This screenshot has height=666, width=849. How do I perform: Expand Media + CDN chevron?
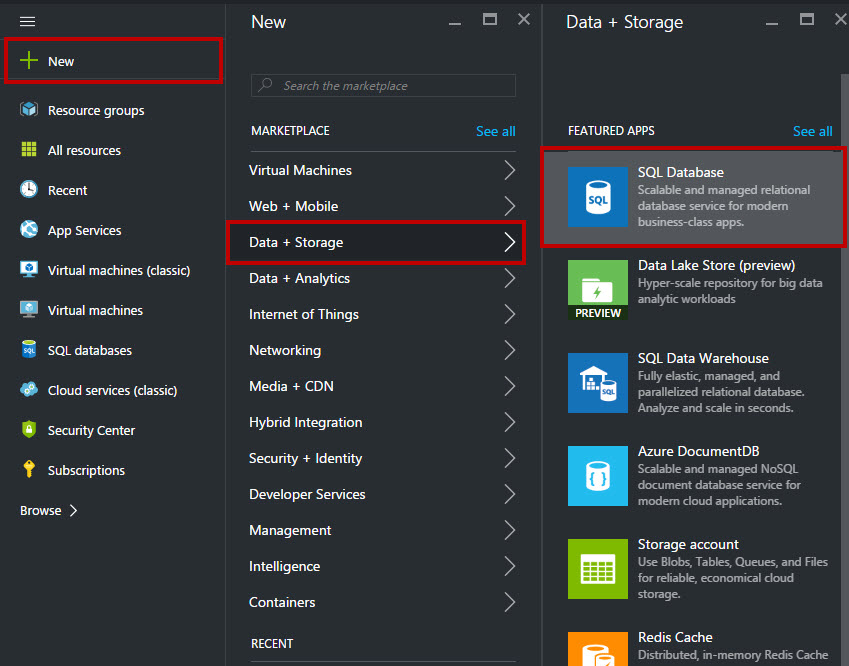pyautogui.click(x=510, y=386)
